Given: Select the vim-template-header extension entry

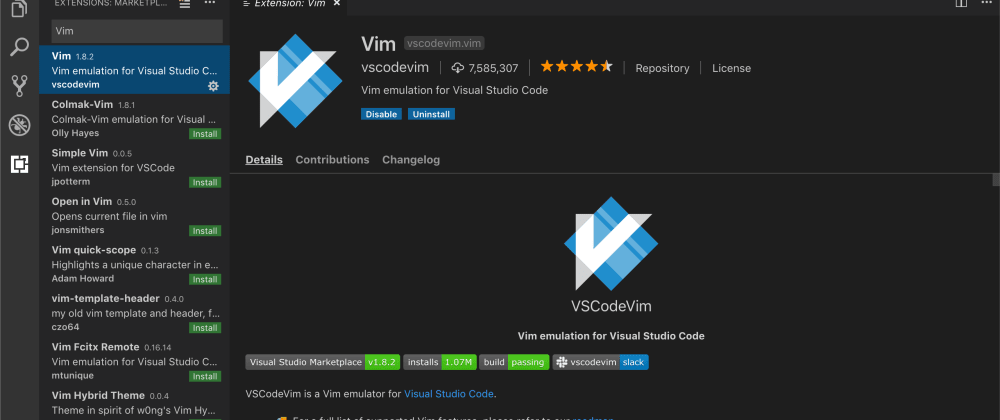Looking at the screenshot, I should (x=135, y=312).
